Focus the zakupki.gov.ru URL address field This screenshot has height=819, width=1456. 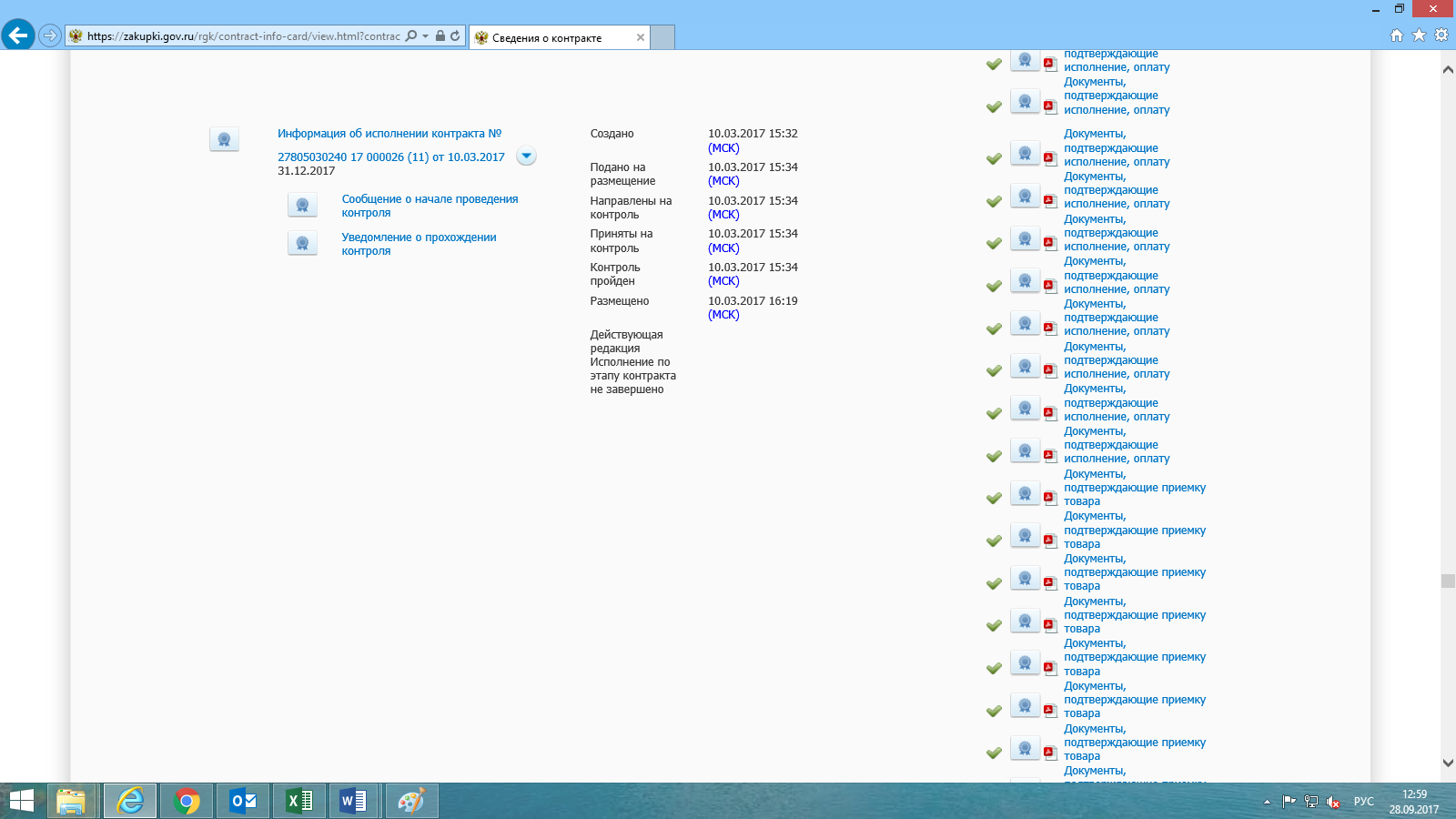coord(243,36)
